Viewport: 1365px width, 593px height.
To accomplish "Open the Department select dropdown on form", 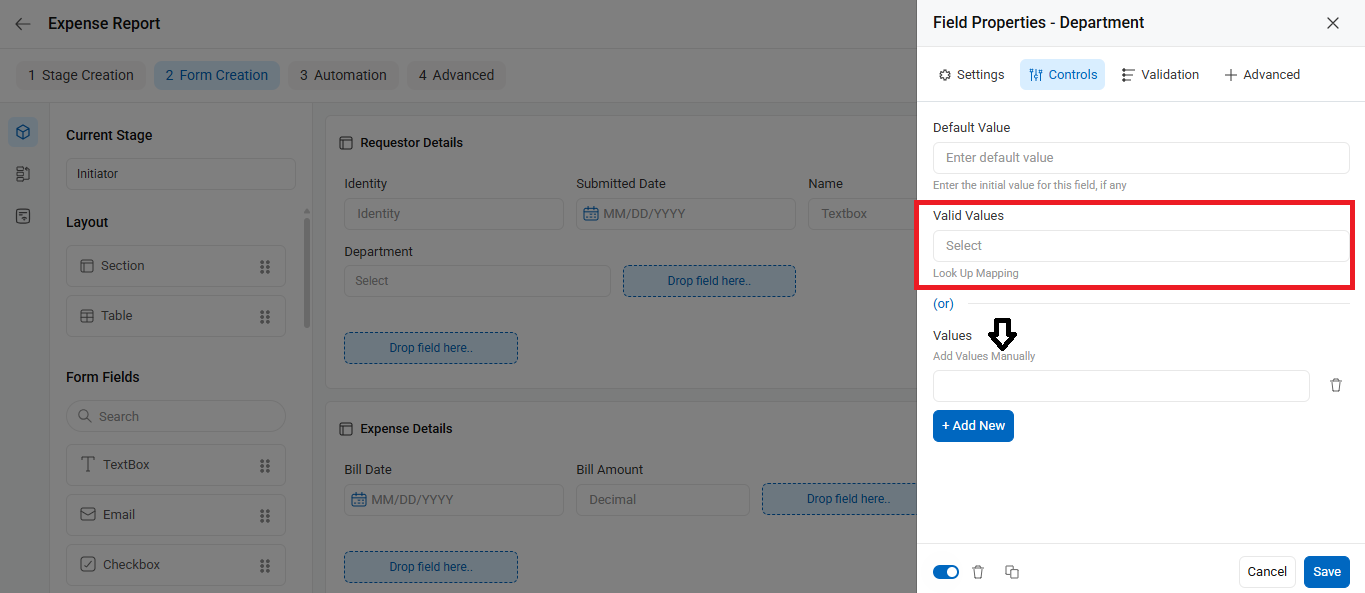I will (477, 281).
